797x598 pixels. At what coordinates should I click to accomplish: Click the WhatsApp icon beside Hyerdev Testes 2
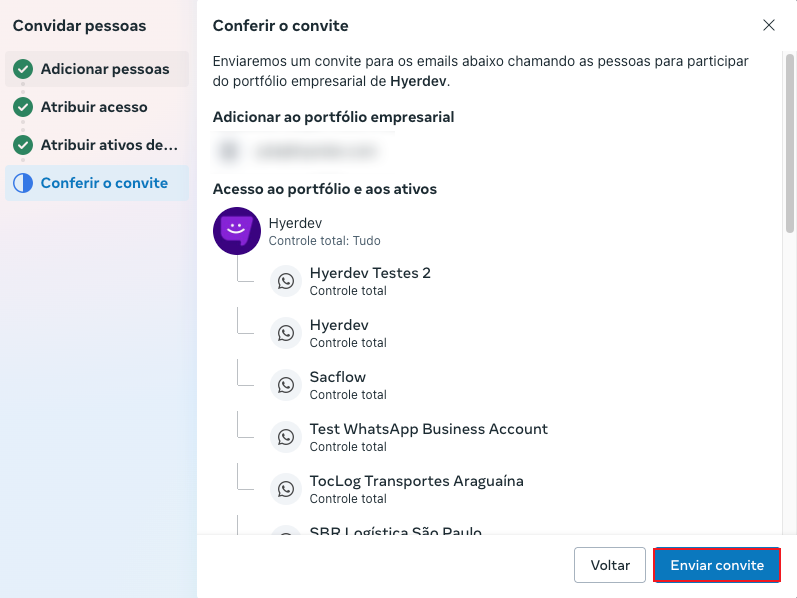pyautogui.click(x=286, y=282)
